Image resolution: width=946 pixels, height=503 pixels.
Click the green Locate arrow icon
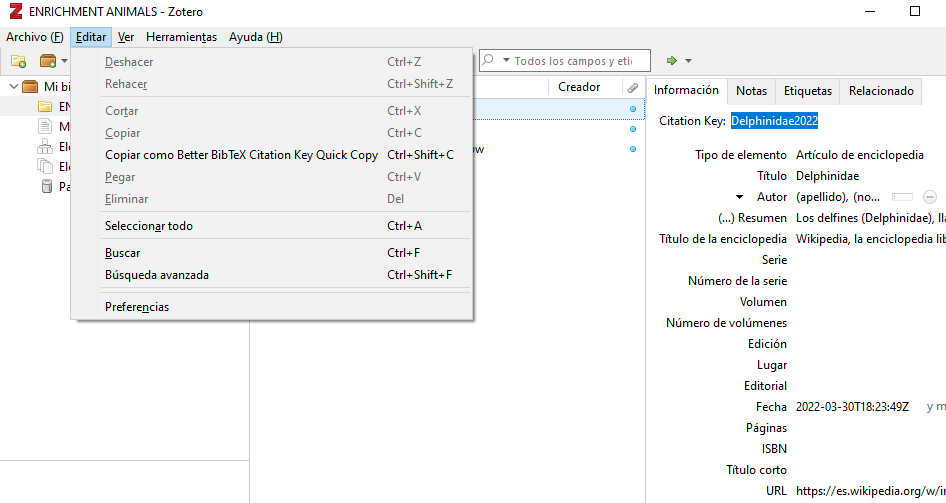click(671, 60)
